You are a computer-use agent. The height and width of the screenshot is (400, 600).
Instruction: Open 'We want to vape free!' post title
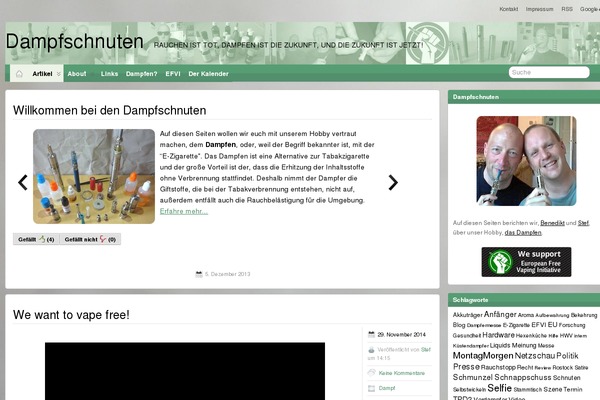coord(71,315)
